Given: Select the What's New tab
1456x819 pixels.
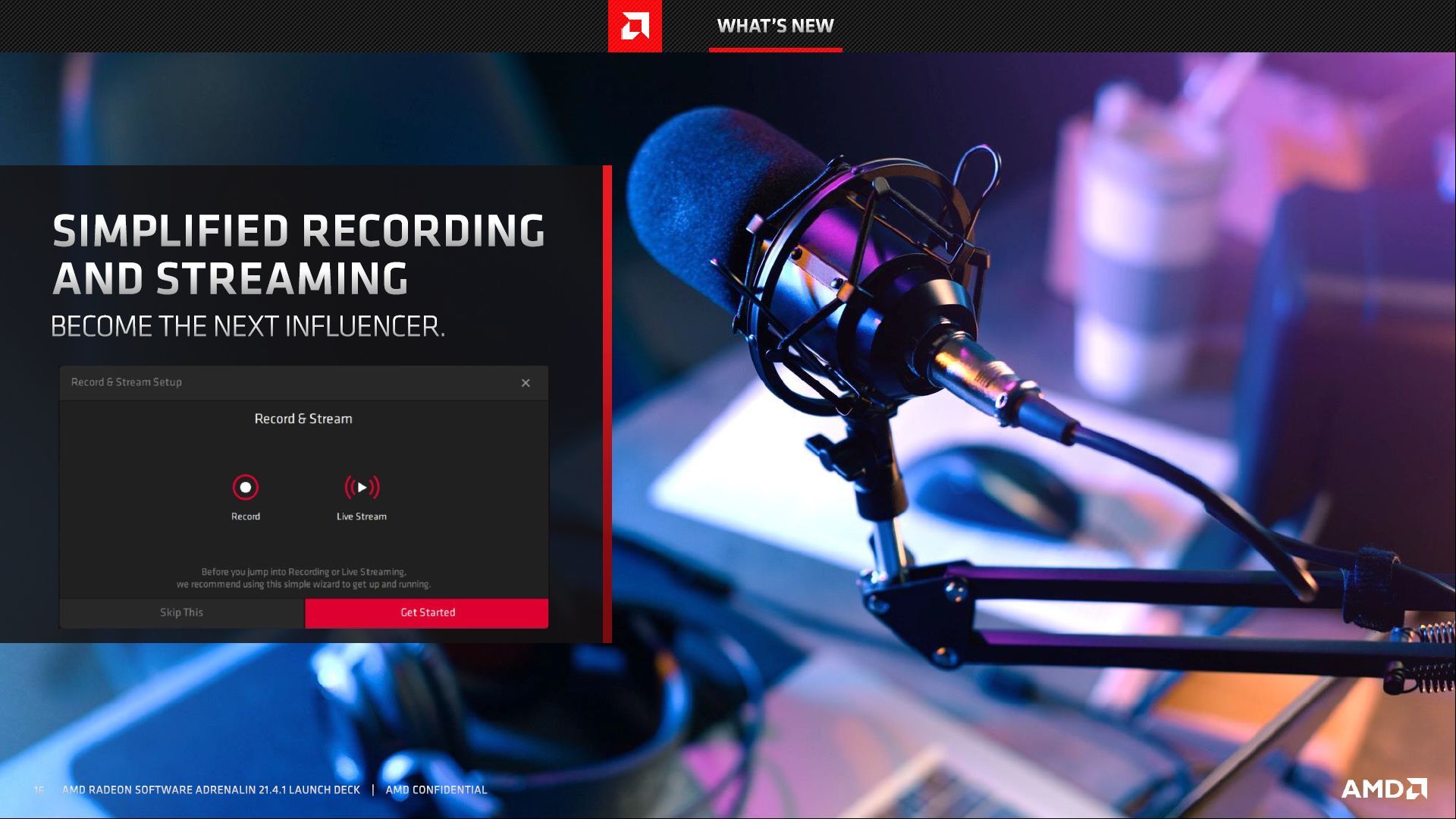Looking at the screenshot, I should click(775, 26).
